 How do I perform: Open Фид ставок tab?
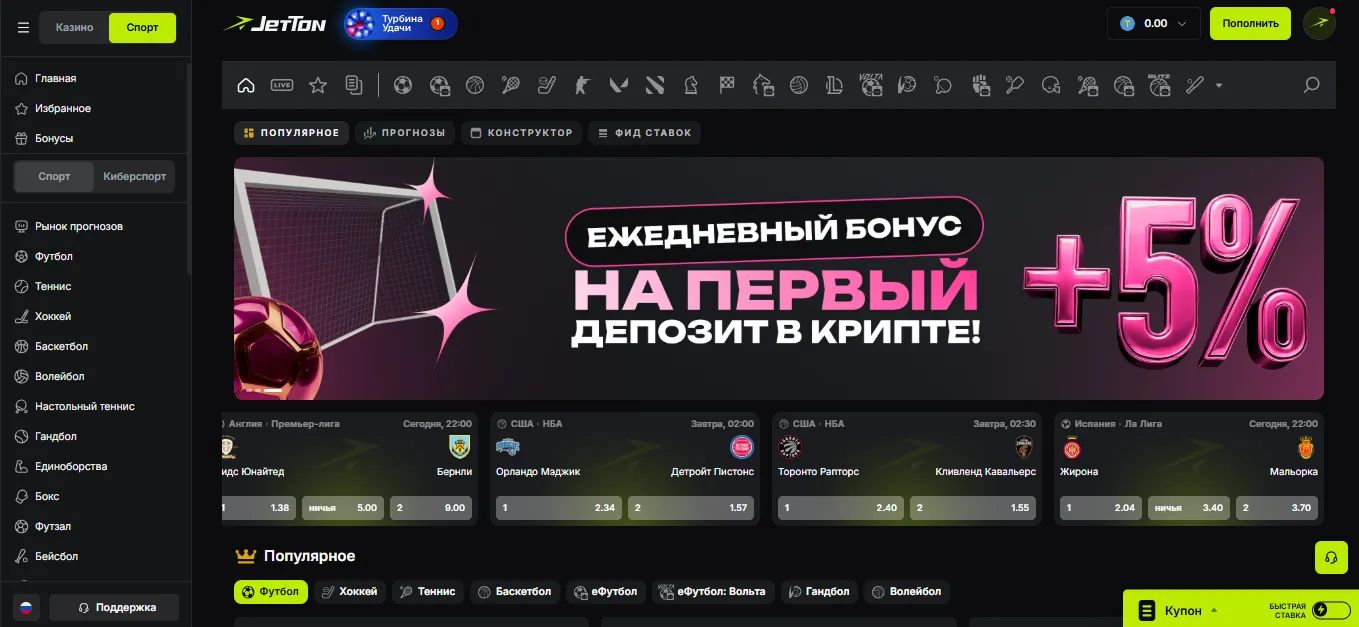(x=645, y=132)
